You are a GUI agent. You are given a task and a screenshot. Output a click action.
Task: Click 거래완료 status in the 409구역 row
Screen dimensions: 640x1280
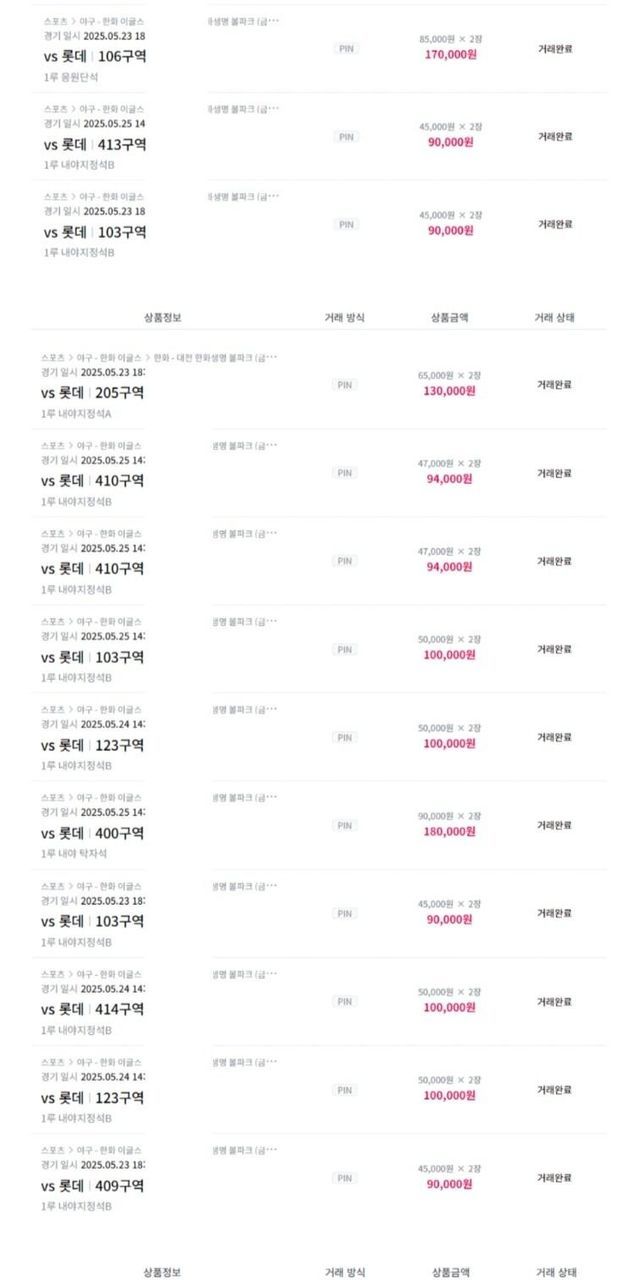tap(555, 1178)
